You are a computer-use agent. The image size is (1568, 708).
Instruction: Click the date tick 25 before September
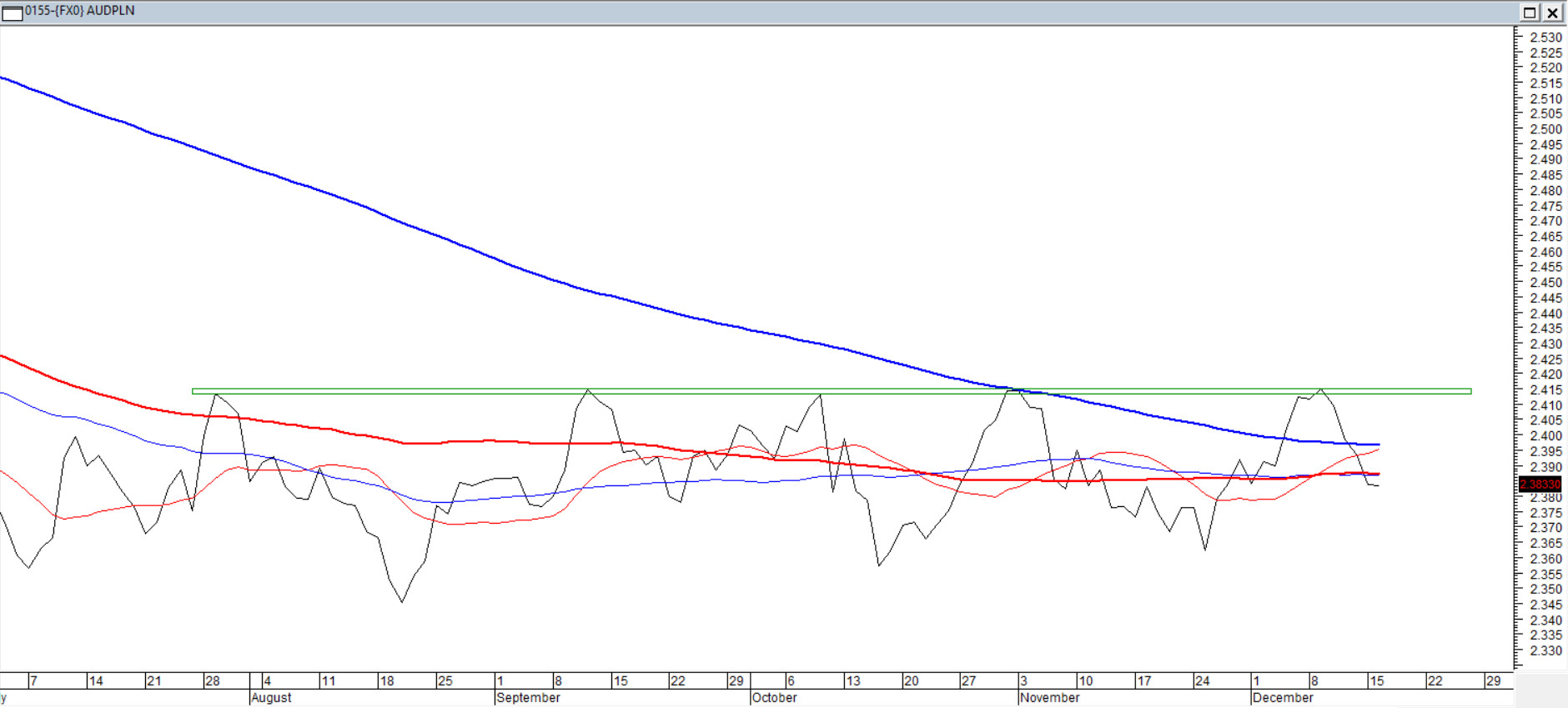[445, 681]
